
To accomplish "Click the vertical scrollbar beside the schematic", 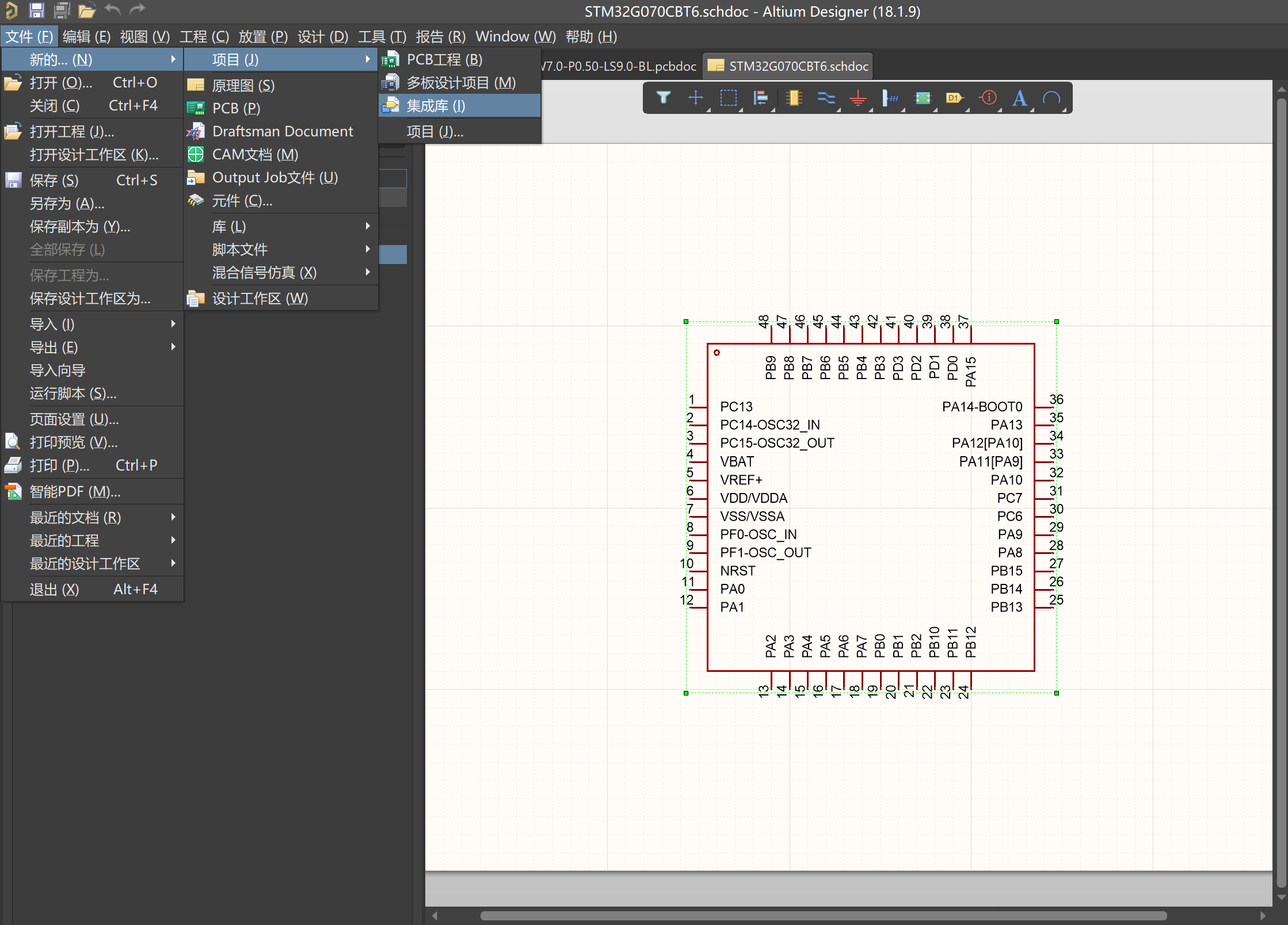I will (x=1281, y=493).
